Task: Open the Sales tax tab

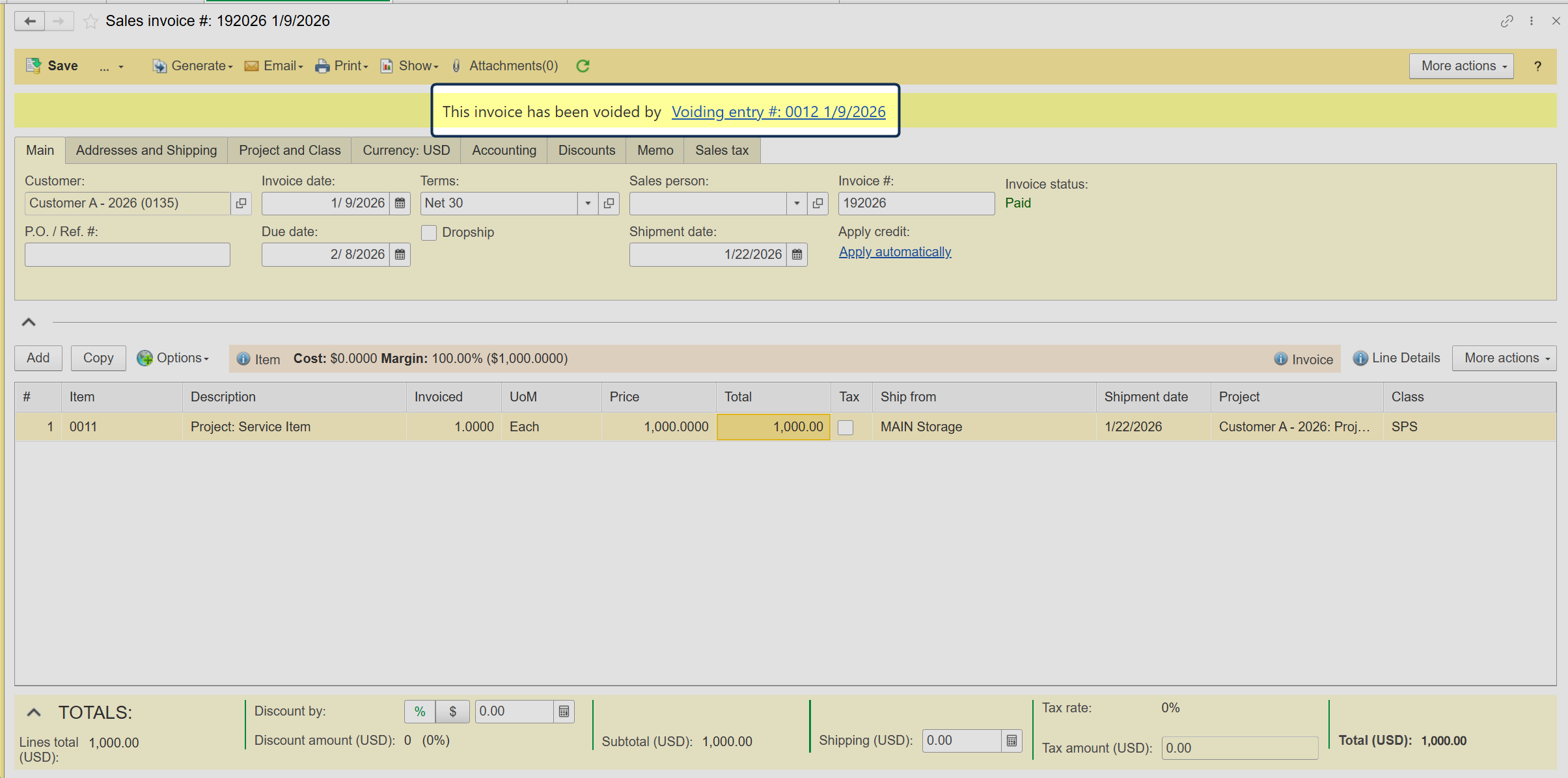Action: pyautogui.click(x=721, y=150)
